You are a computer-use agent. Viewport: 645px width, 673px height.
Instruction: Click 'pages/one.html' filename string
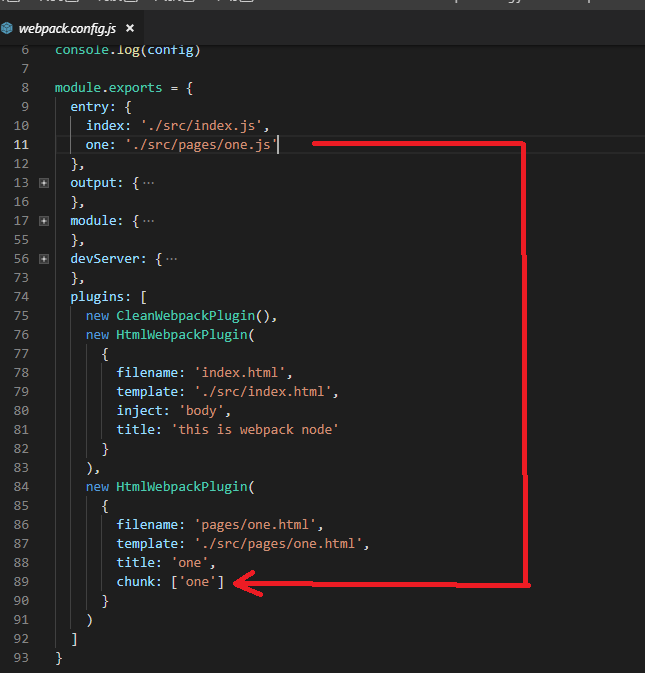pyautogui.click(x=255, y=525)
